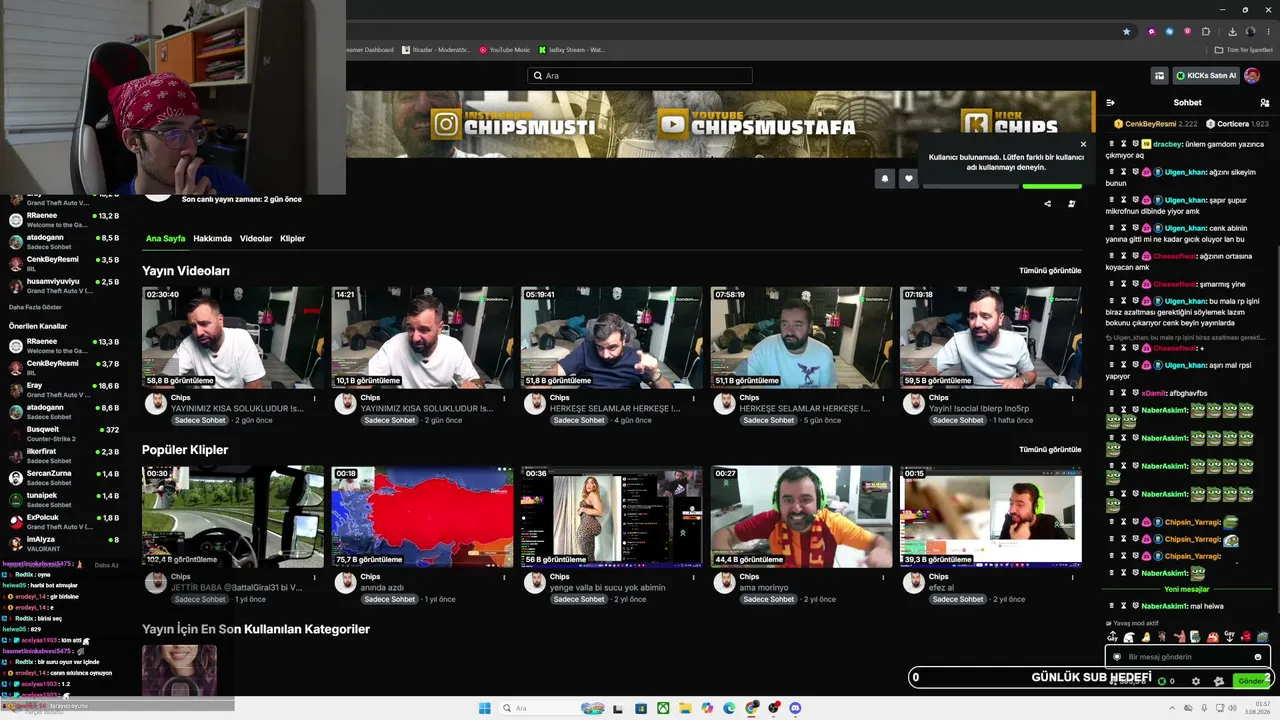The width and height of the screenshot is (1280, 720).
Task: Open the chat user list icon
Action: [1264, 103]
